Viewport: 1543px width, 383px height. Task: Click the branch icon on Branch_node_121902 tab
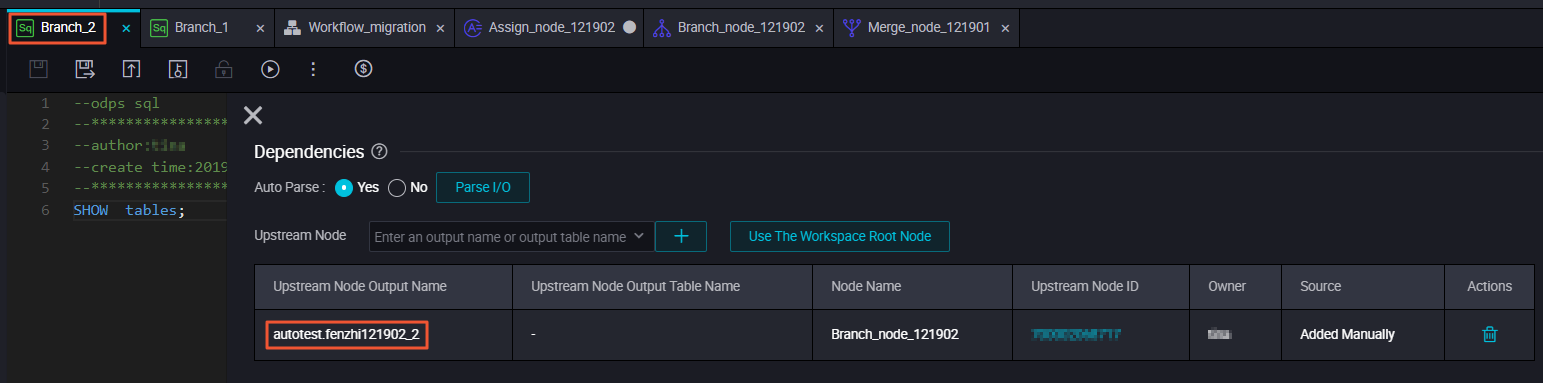tap(661, 28)
